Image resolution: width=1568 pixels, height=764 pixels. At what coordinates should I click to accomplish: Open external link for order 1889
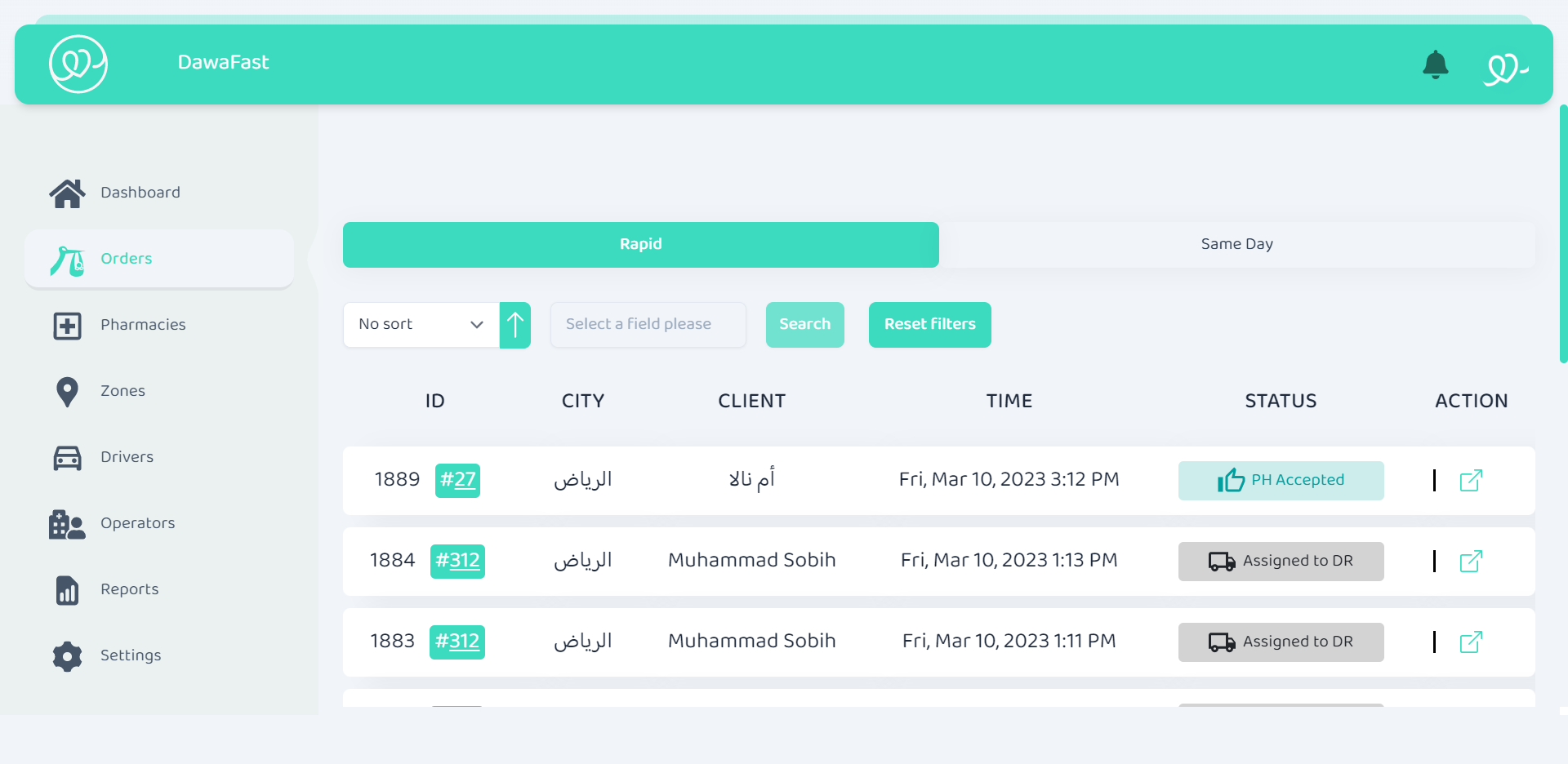coord(1470,481)
